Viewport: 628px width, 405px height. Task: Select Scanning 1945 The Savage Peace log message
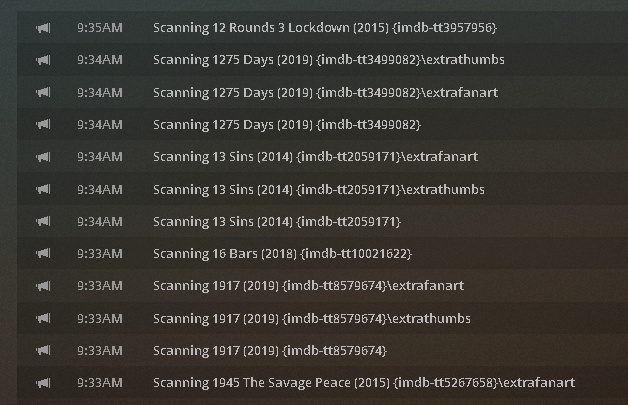click(x=364, y=383)
